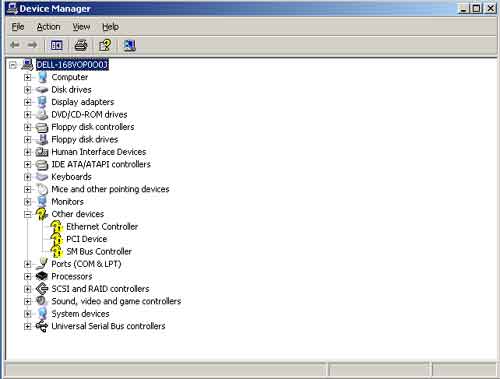The width and height of the screenshot is (500, 379).
Task: Click the Human Interface Devices icon
Action: coord(42,152)
